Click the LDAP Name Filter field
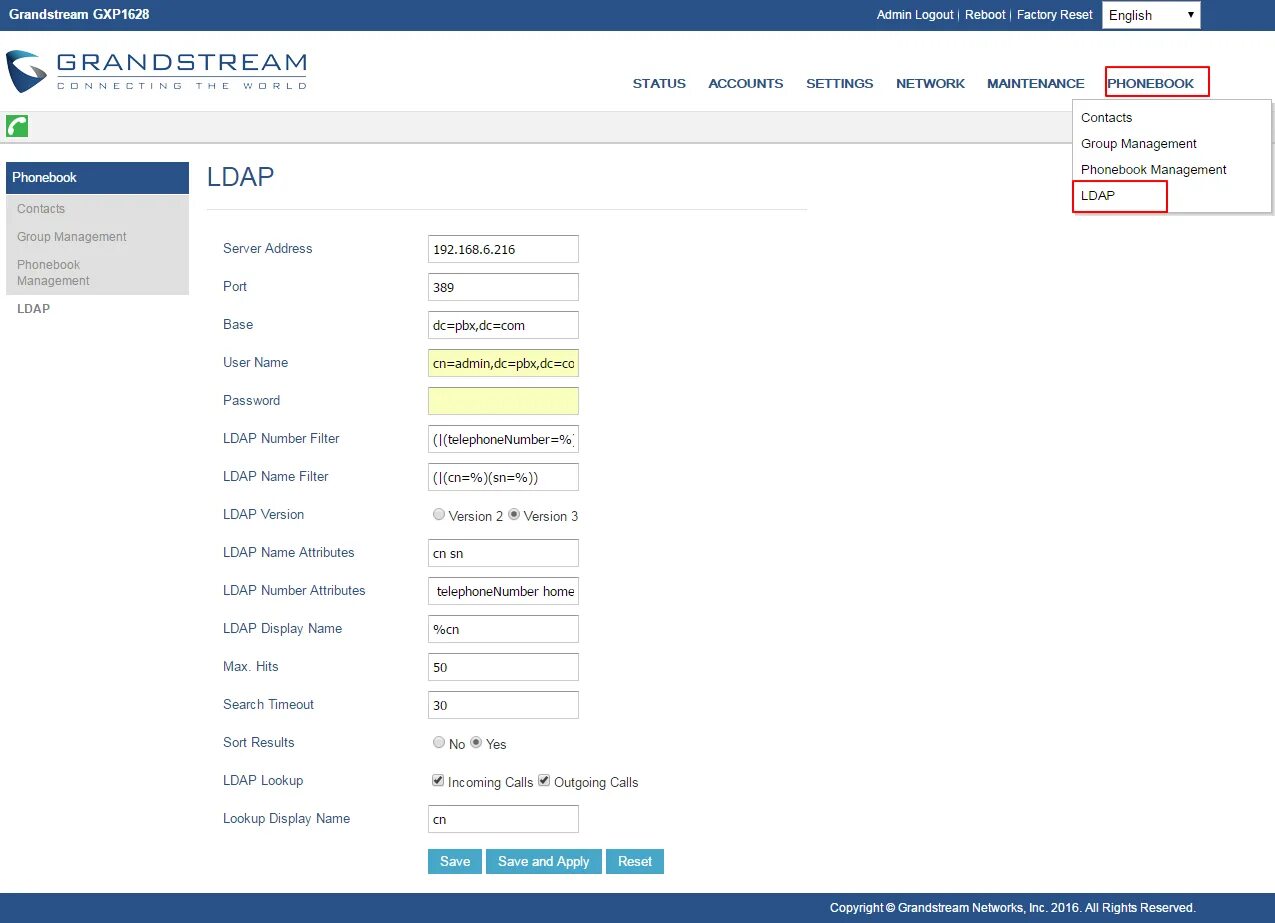This screenshot has height=923, width=1275. (x=503, y=477)
